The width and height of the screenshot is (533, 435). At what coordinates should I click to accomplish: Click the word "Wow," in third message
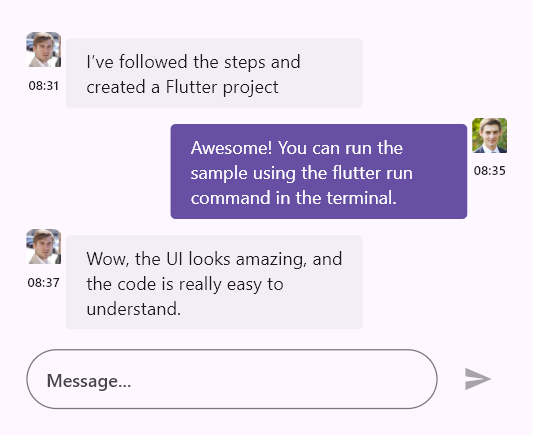(x=108, y=259)
